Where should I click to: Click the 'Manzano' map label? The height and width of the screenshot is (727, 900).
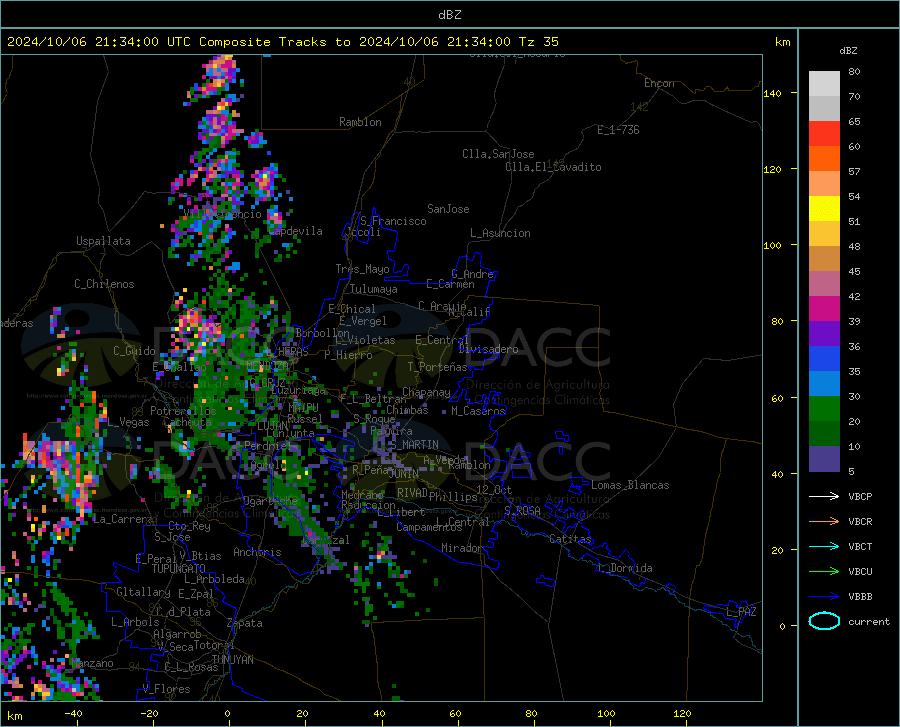[93, 663]
